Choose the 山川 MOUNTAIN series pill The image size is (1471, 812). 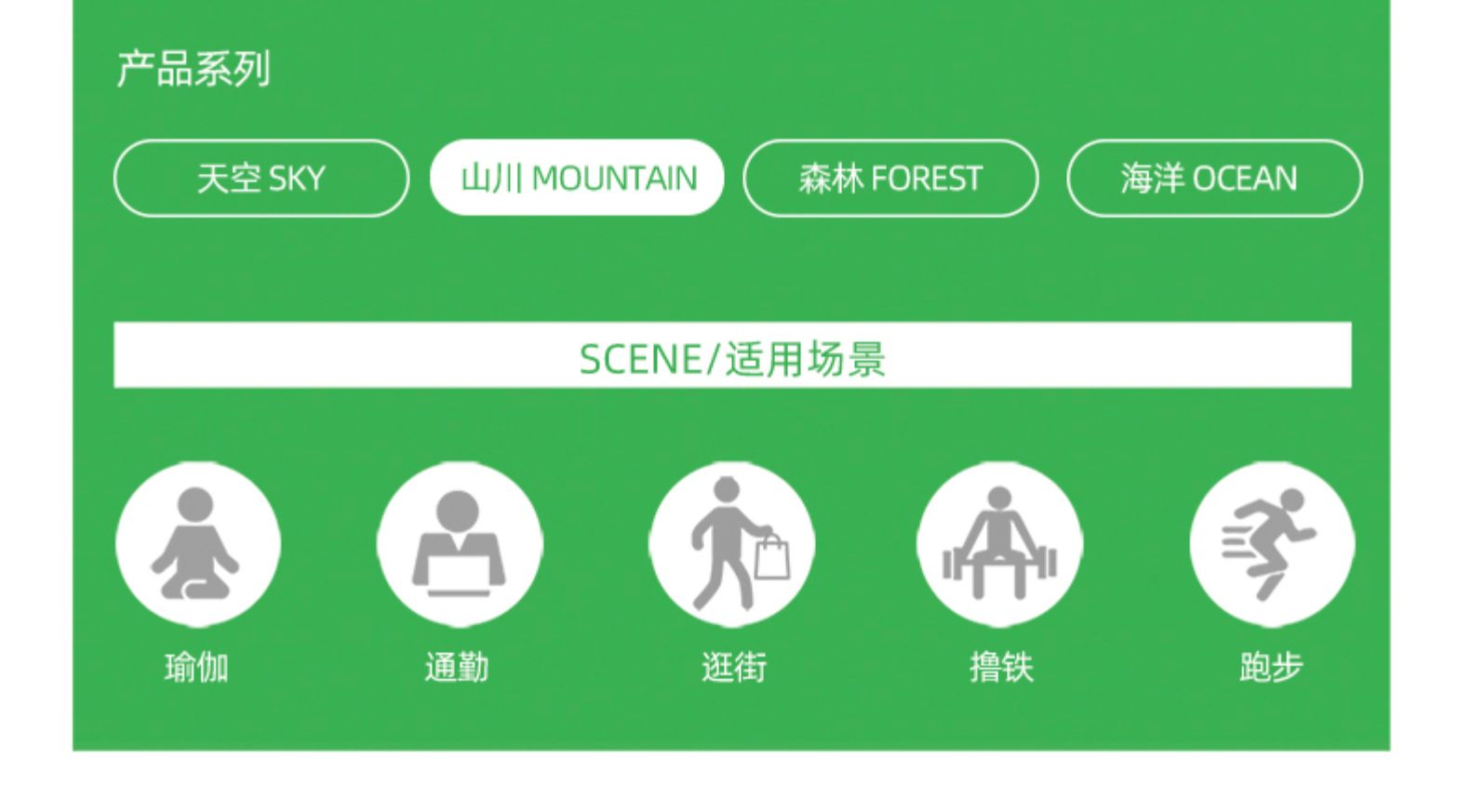(x=577, y=178)
